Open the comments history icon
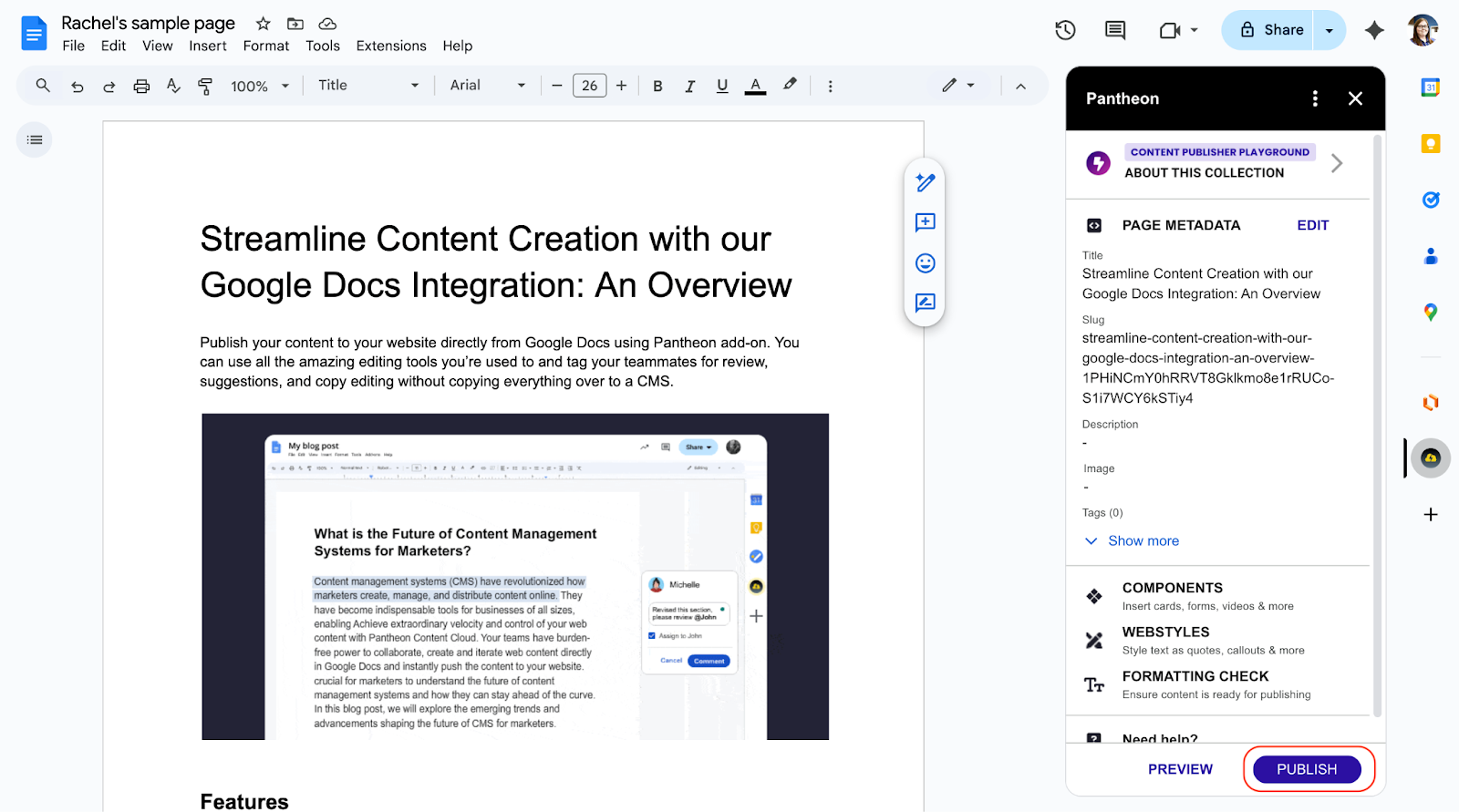The image size is (1459, 812). (x=1114, y=30)
